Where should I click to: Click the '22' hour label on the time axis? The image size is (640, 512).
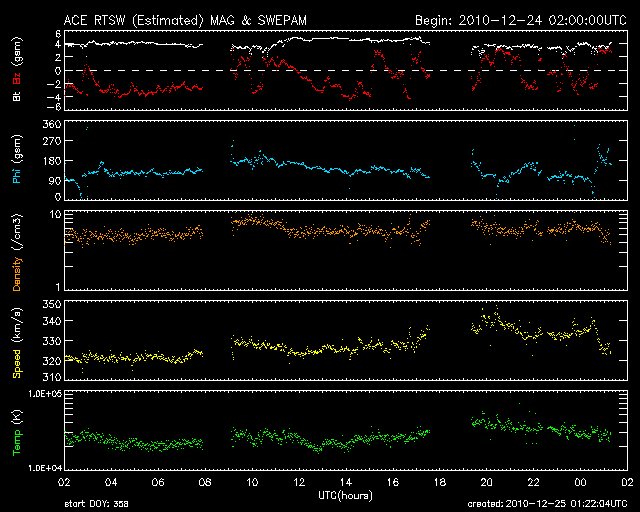[x=533, y=482]
